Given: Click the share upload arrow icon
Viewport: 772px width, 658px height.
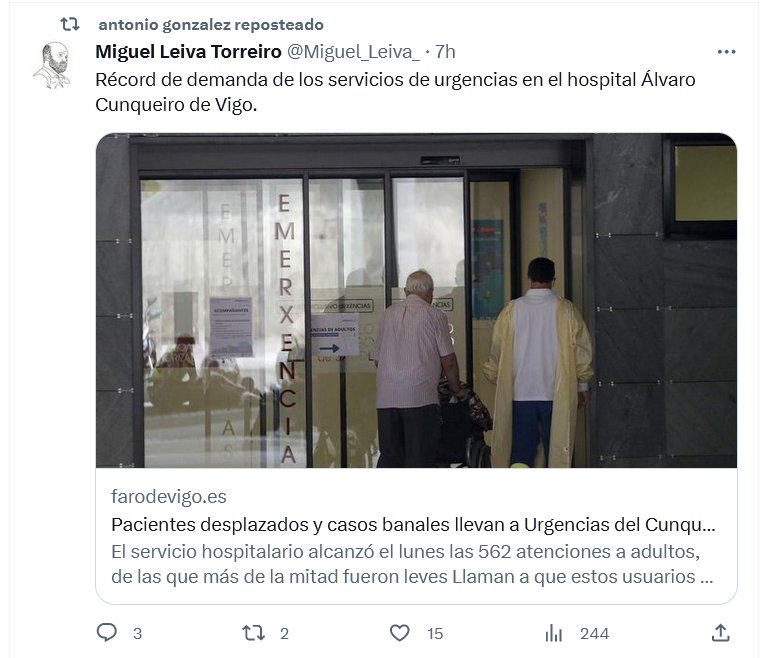Looking at the screenshot, I should [720, 633].
